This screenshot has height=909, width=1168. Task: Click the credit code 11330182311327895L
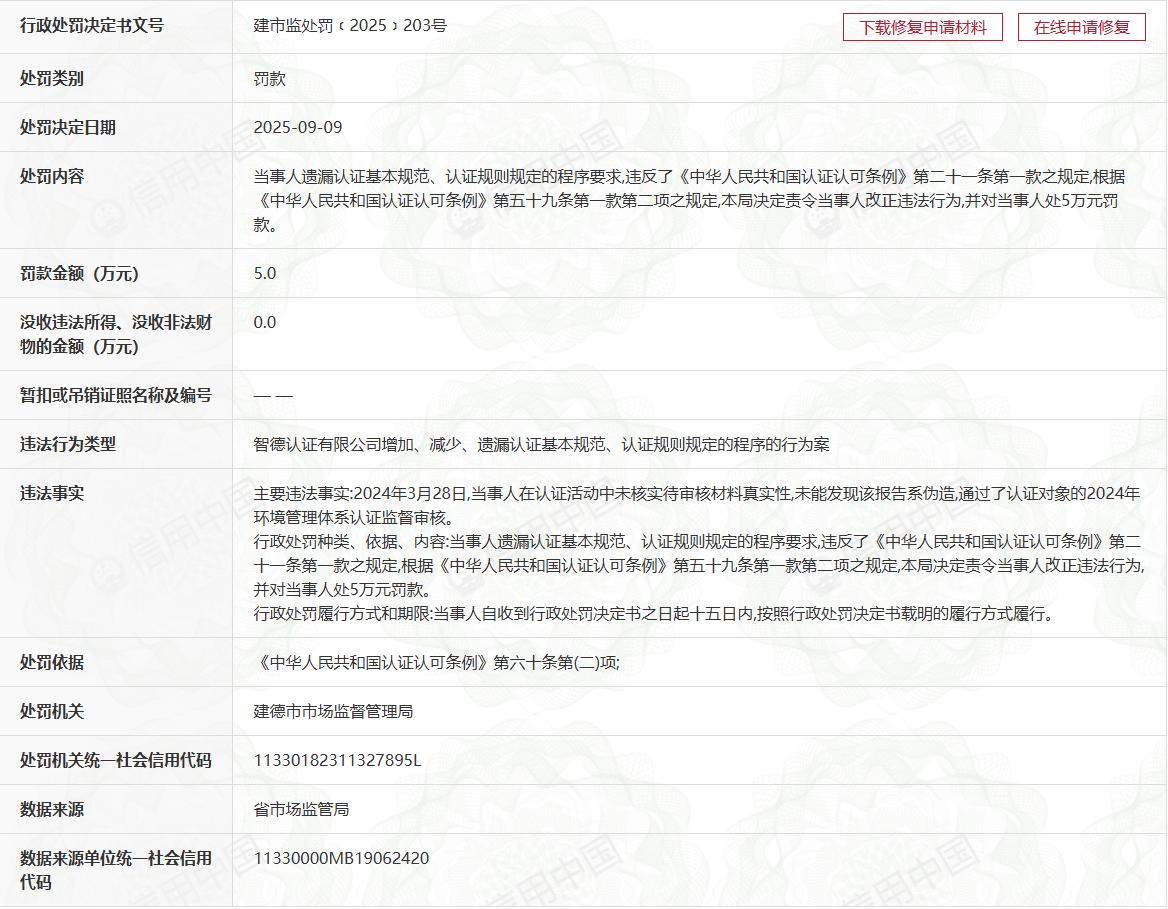[337, 760]
